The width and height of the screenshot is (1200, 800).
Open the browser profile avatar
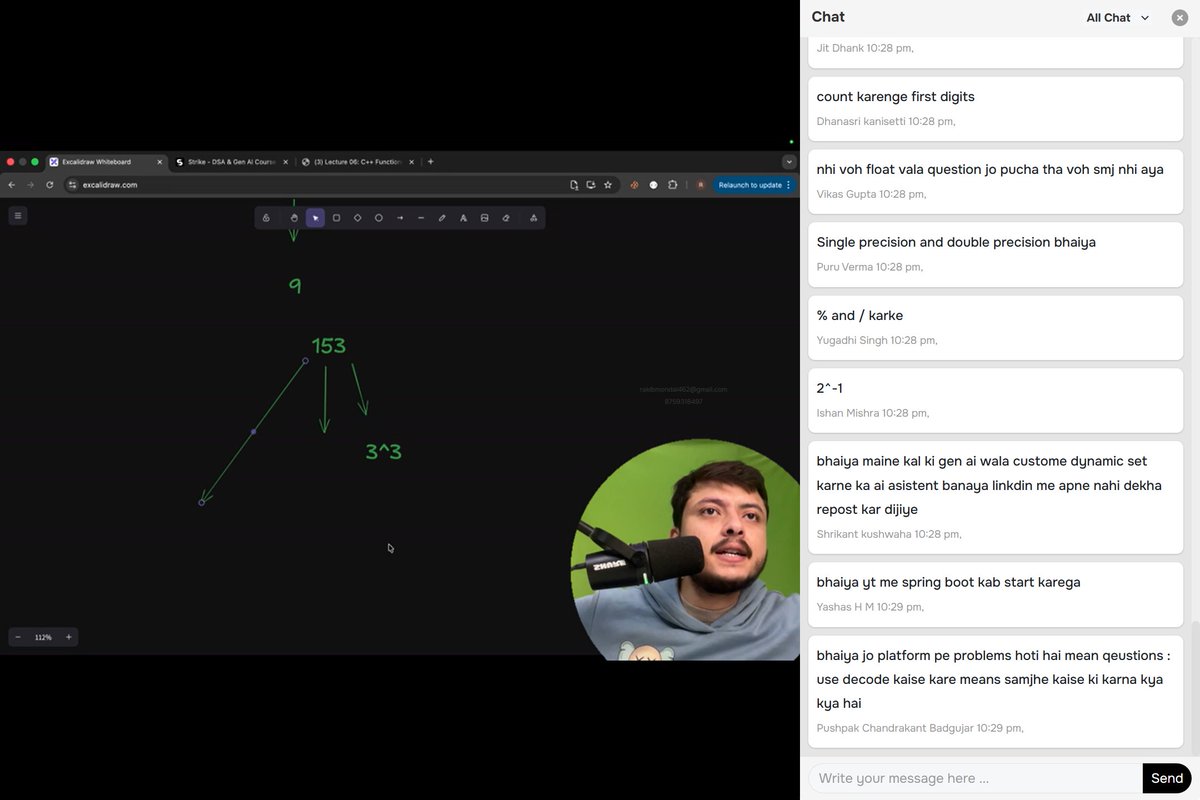tap(701, 185)
